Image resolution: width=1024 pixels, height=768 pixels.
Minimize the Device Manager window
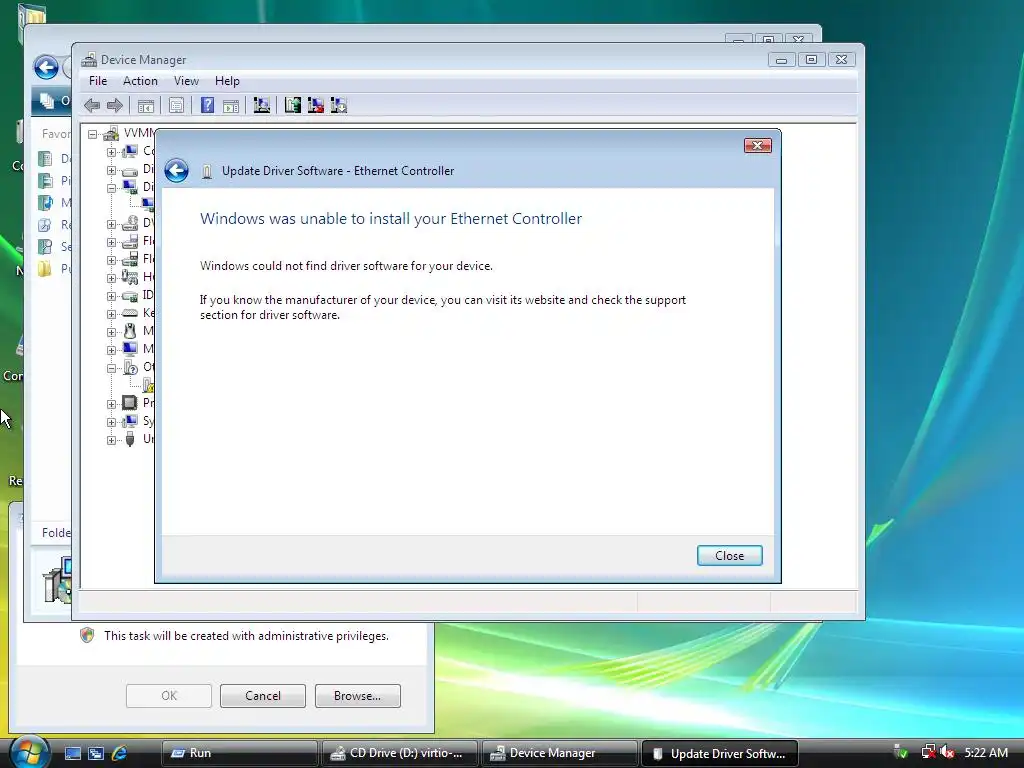click(781, 59)
